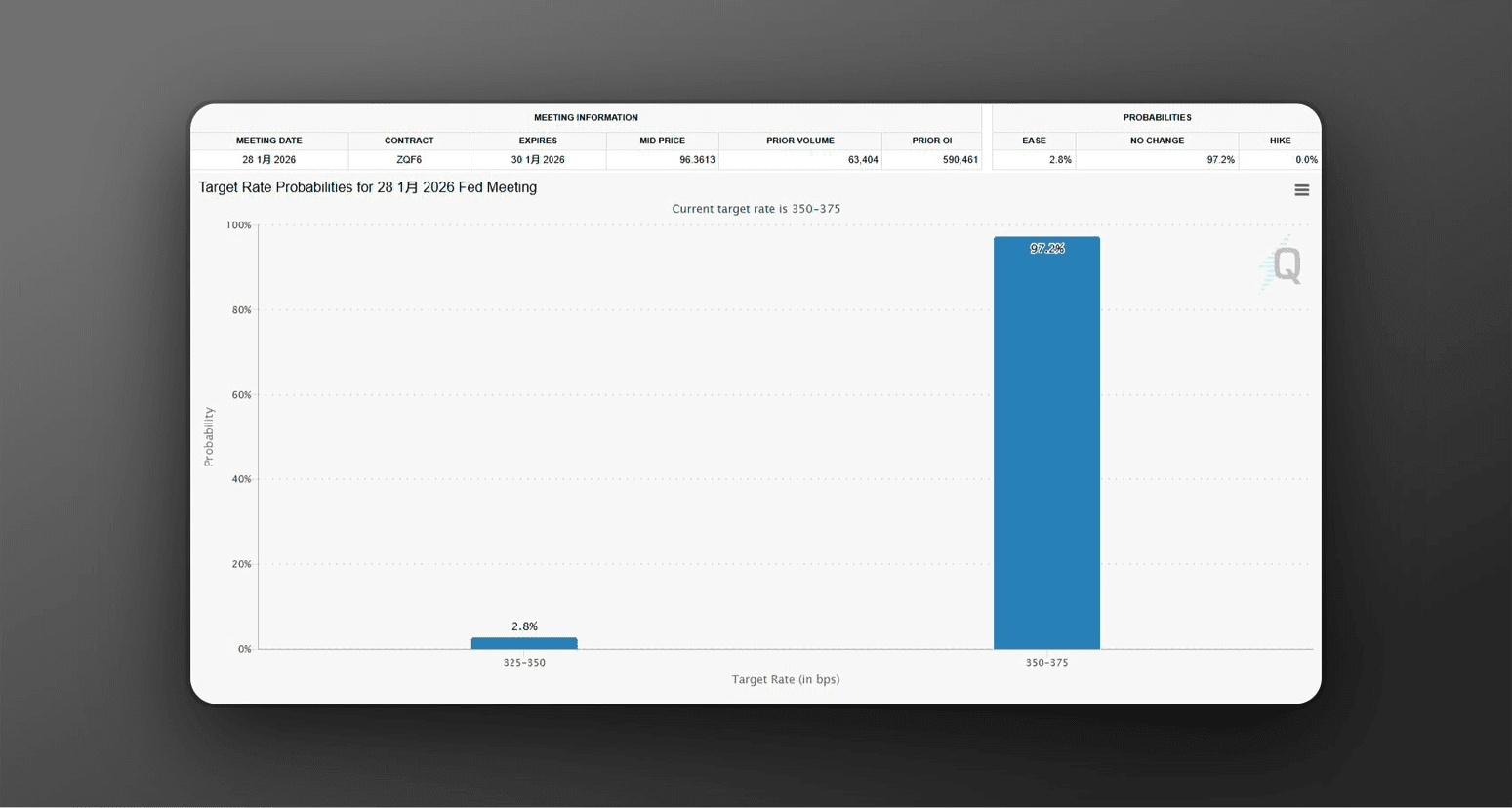Click the 97.2% data label on the bar
Image resolution: width=1512 pixels, height=808 pixels.
click(1046, 249)
